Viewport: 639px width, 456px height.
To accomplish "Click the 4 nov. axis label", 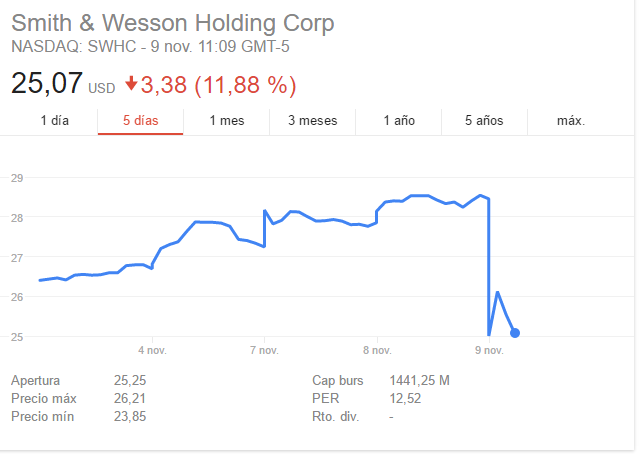I will tap(152, 350).
